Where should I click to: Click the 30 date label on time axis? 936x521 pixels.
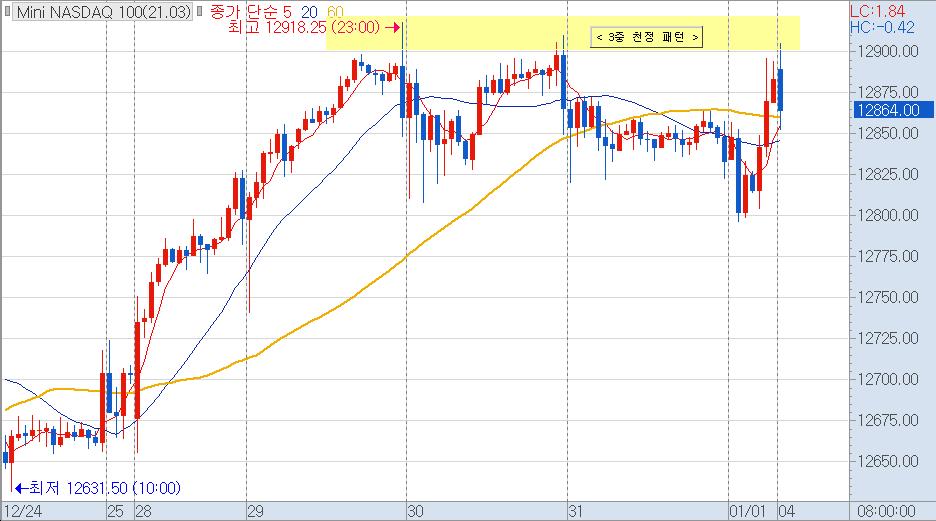tap(415, 511)
